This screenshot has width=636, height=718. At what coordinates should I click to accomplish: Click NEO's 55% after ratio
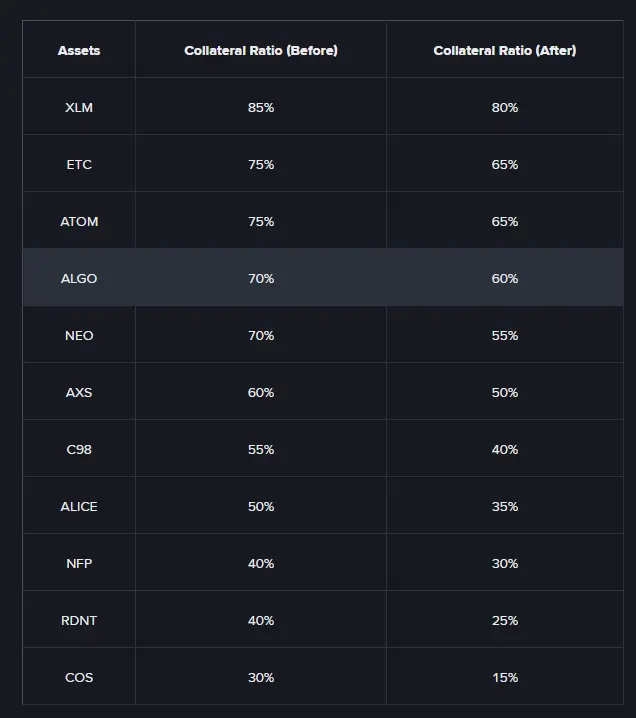505,335
